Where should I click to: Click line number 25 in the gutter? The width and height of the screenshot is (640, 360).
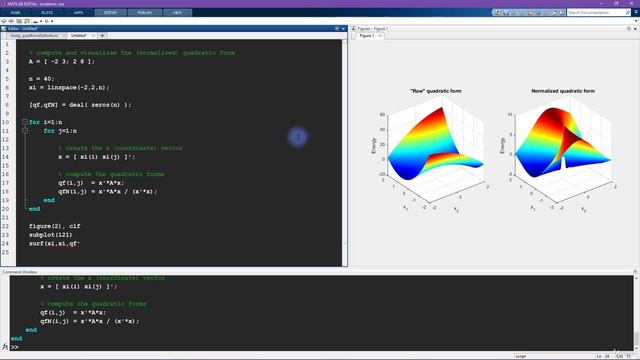coord(5,252)
